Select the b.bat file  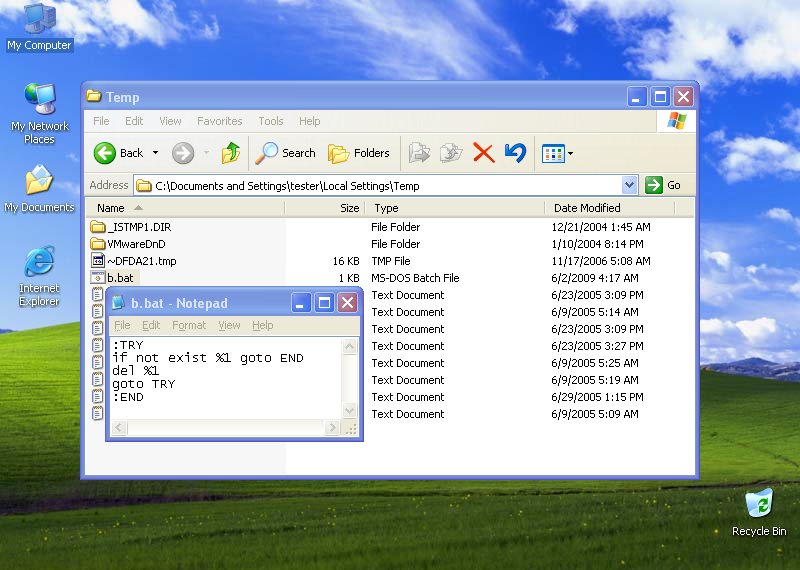pyautogui.click(x=120, y=278)
